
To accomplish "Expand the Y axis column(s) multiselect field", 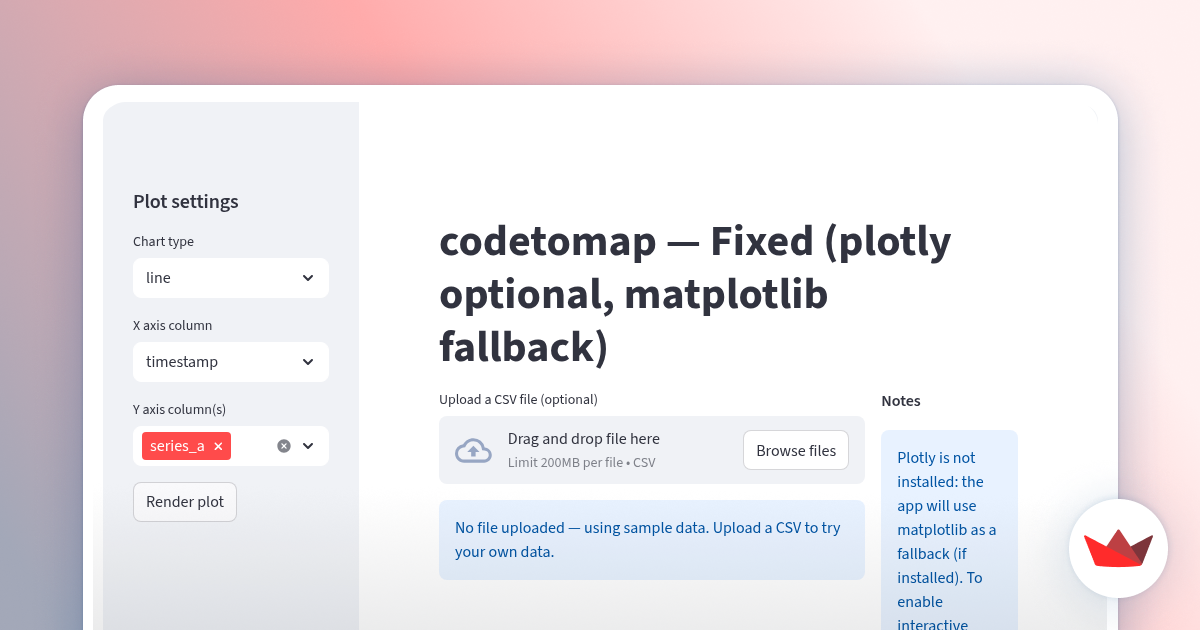I will coord(250,446).
